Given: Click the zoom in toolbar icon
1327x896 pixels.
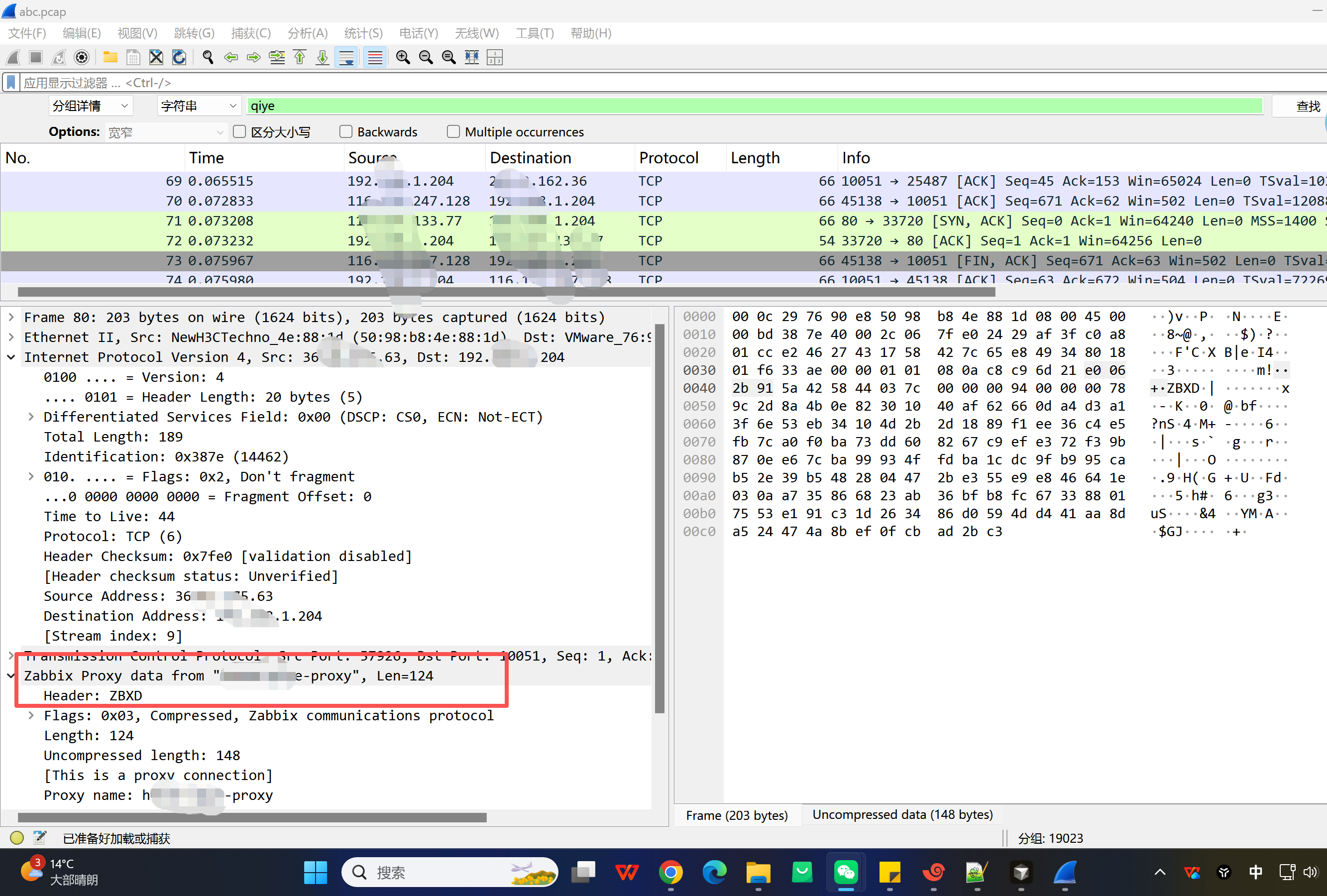Looking at the screenshot, I should pyautogui.click(x=403, y=57).
